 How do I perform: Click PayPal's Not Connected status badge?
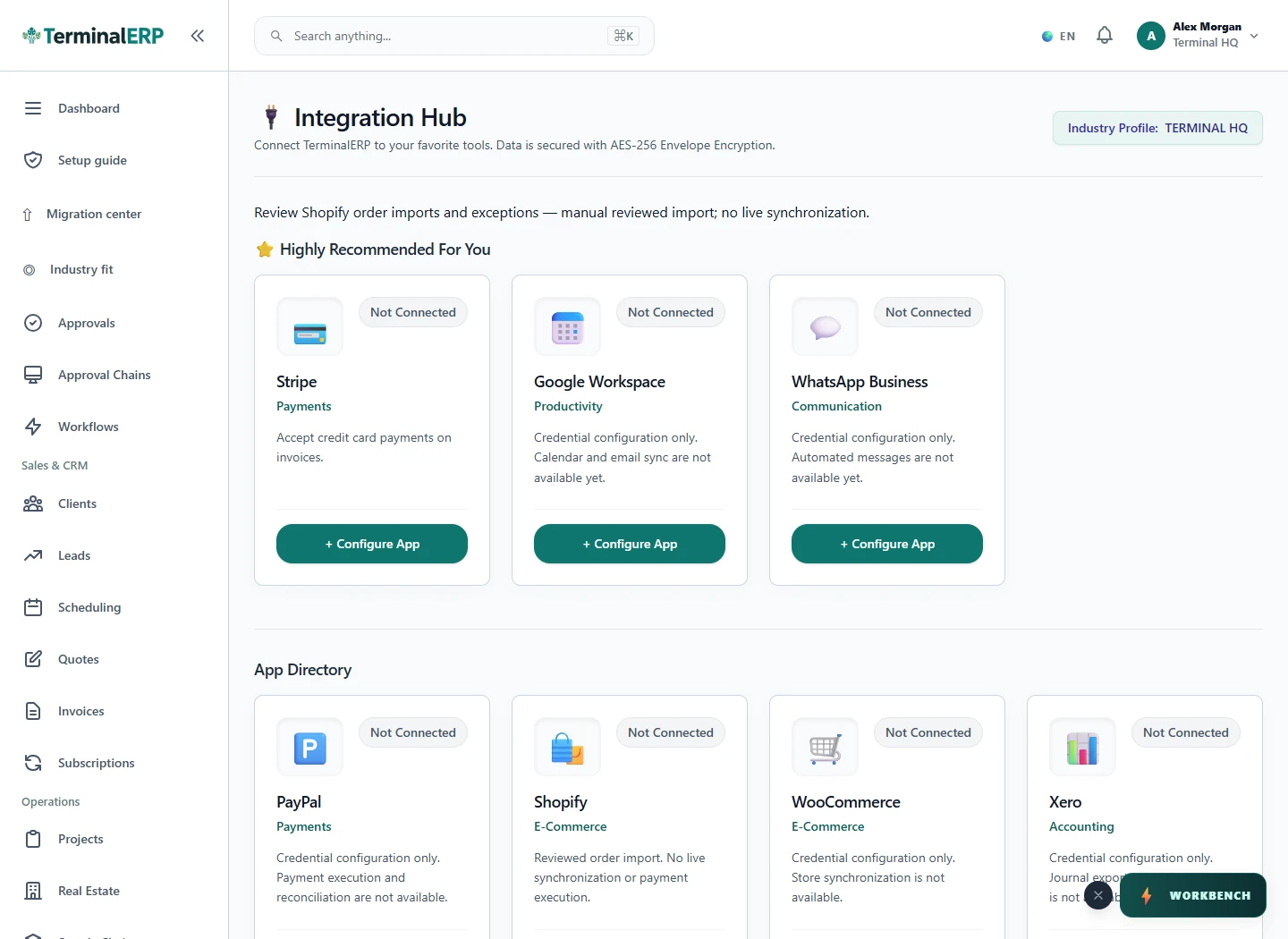point(413,732)
